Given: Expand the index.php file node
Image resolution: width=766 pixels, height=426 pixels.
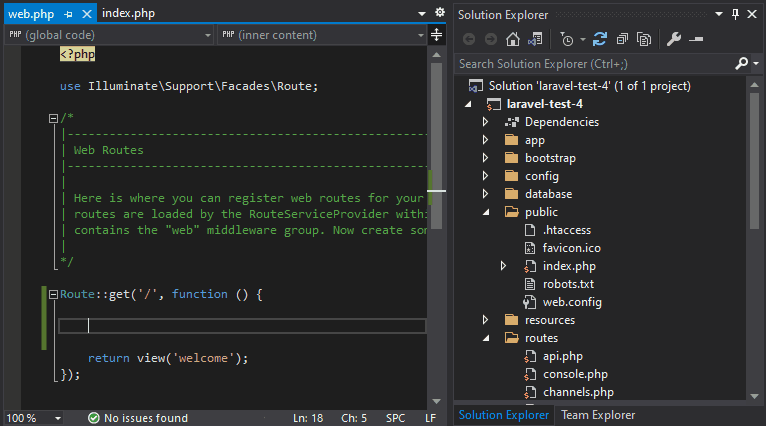Looking at the screenshot, I should click(503, 266).
